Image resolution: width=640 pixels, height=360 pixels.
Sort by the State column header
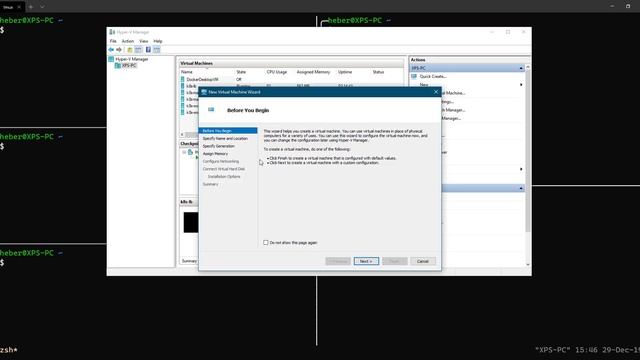(241, 72)
